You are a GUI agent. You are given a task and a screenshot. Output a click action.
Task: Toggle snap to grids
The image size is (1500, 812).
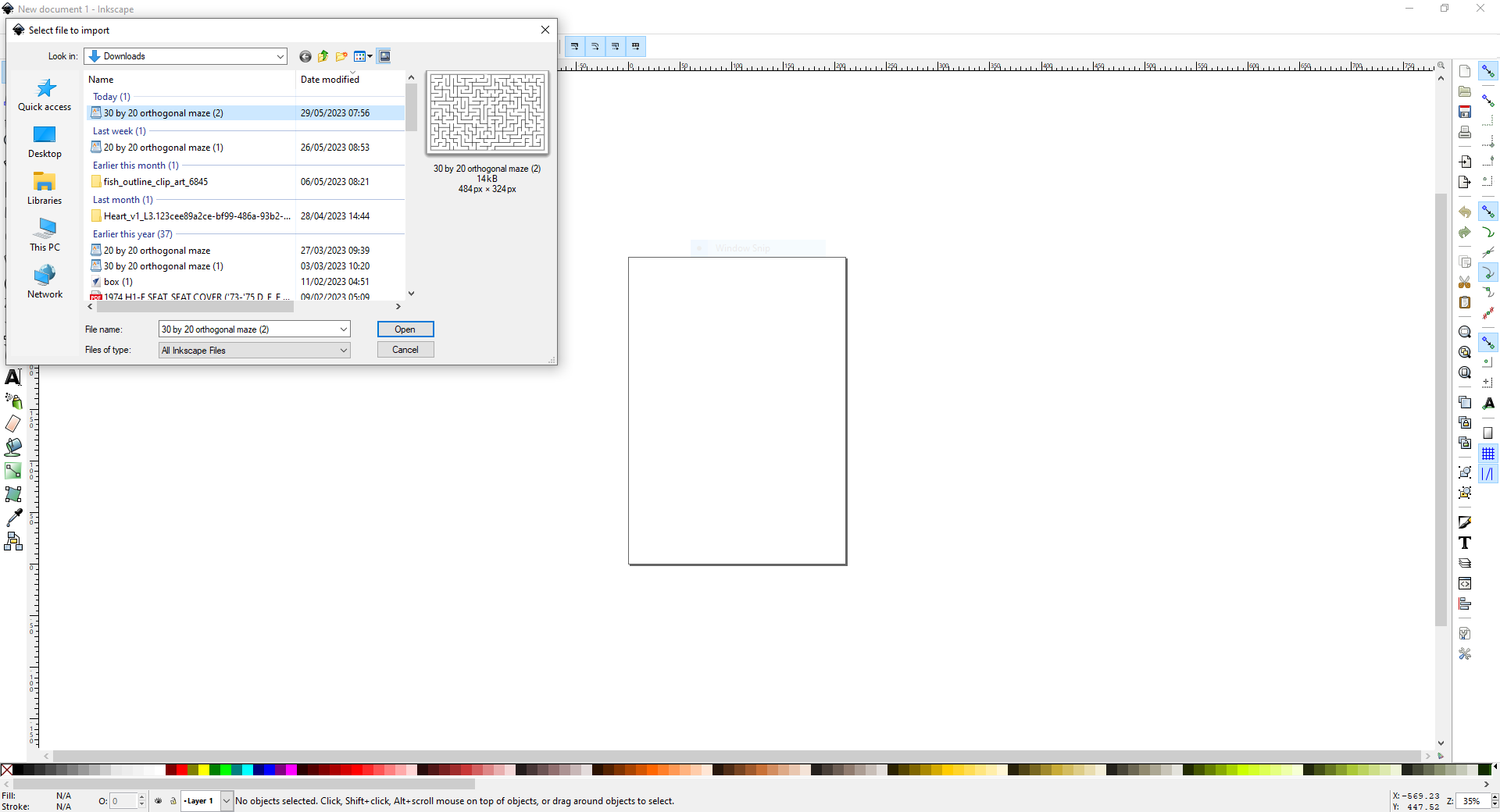[x=1488, y=454]
